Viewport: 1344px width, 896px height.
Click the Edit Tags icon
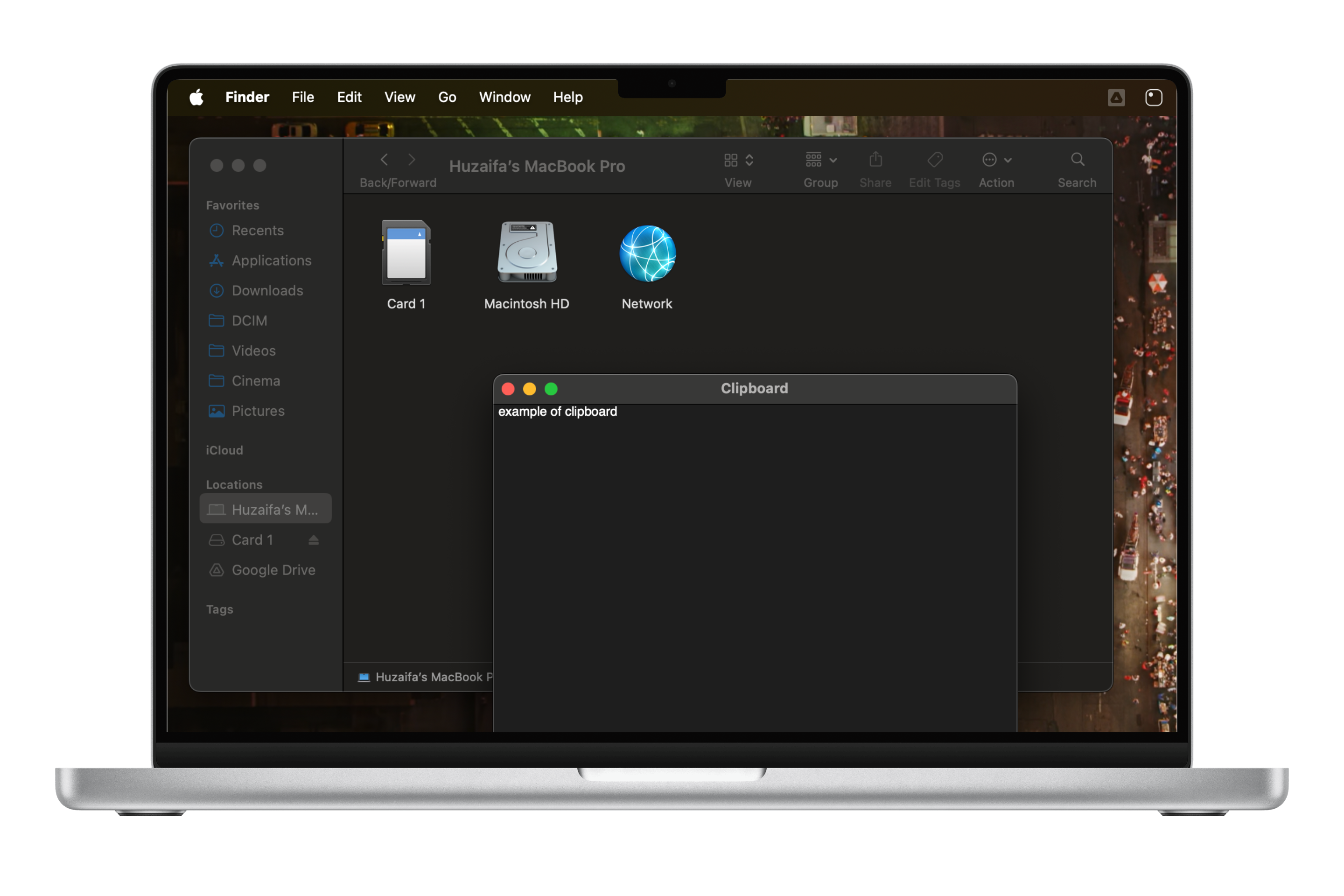pos(934,160)
